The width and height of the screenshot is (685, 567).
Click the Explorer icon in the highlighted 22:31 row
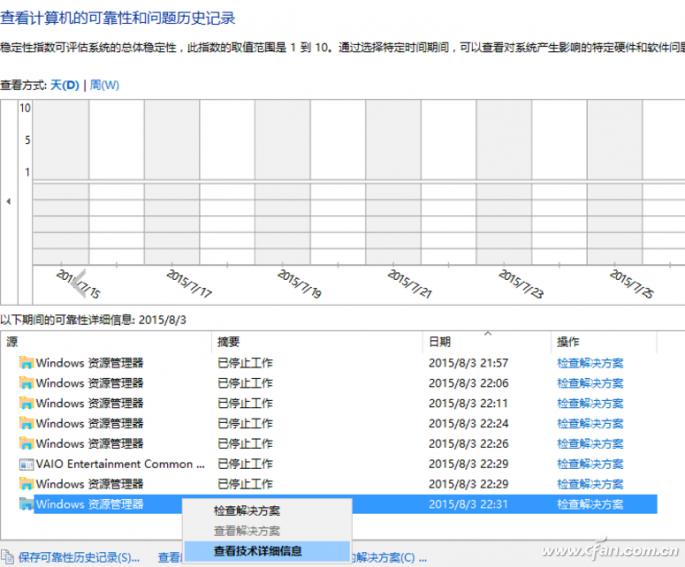[x=27, y=504]
